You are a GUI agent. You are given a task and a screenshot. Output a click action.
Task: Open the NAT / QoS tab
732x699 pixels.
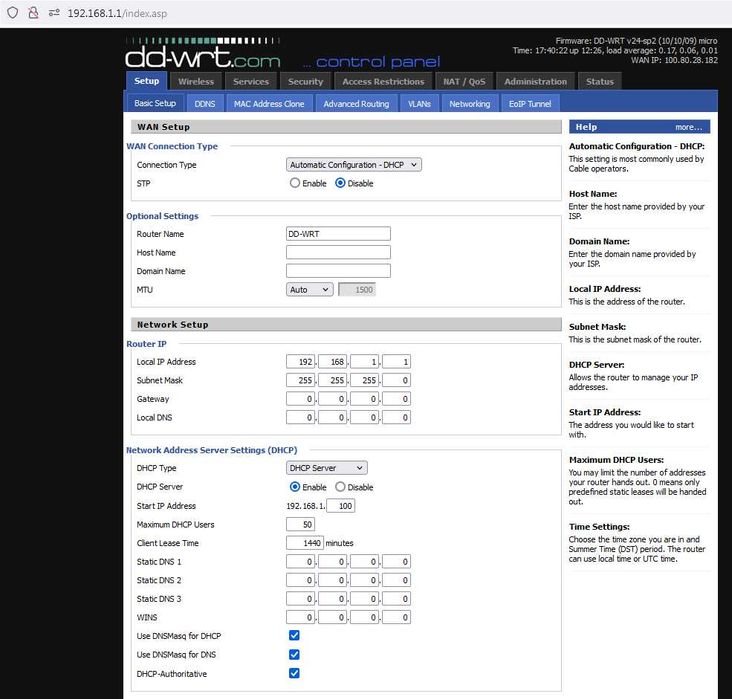tap(464, 82)
